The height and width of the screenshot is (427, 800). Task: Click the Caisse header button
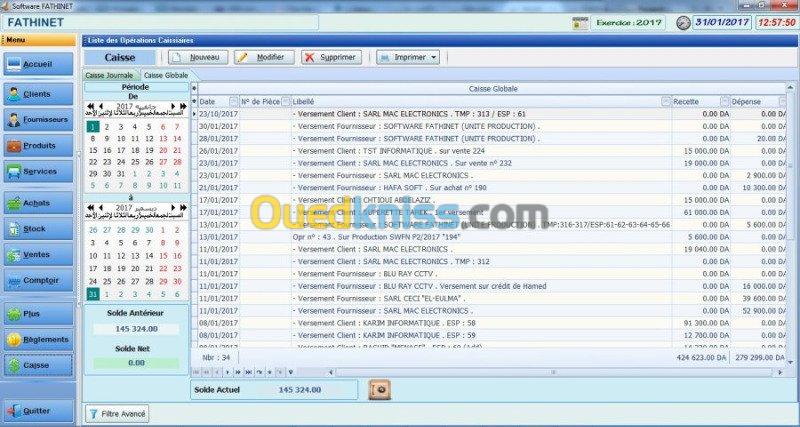pyautogui.click(x=120, y=58)
